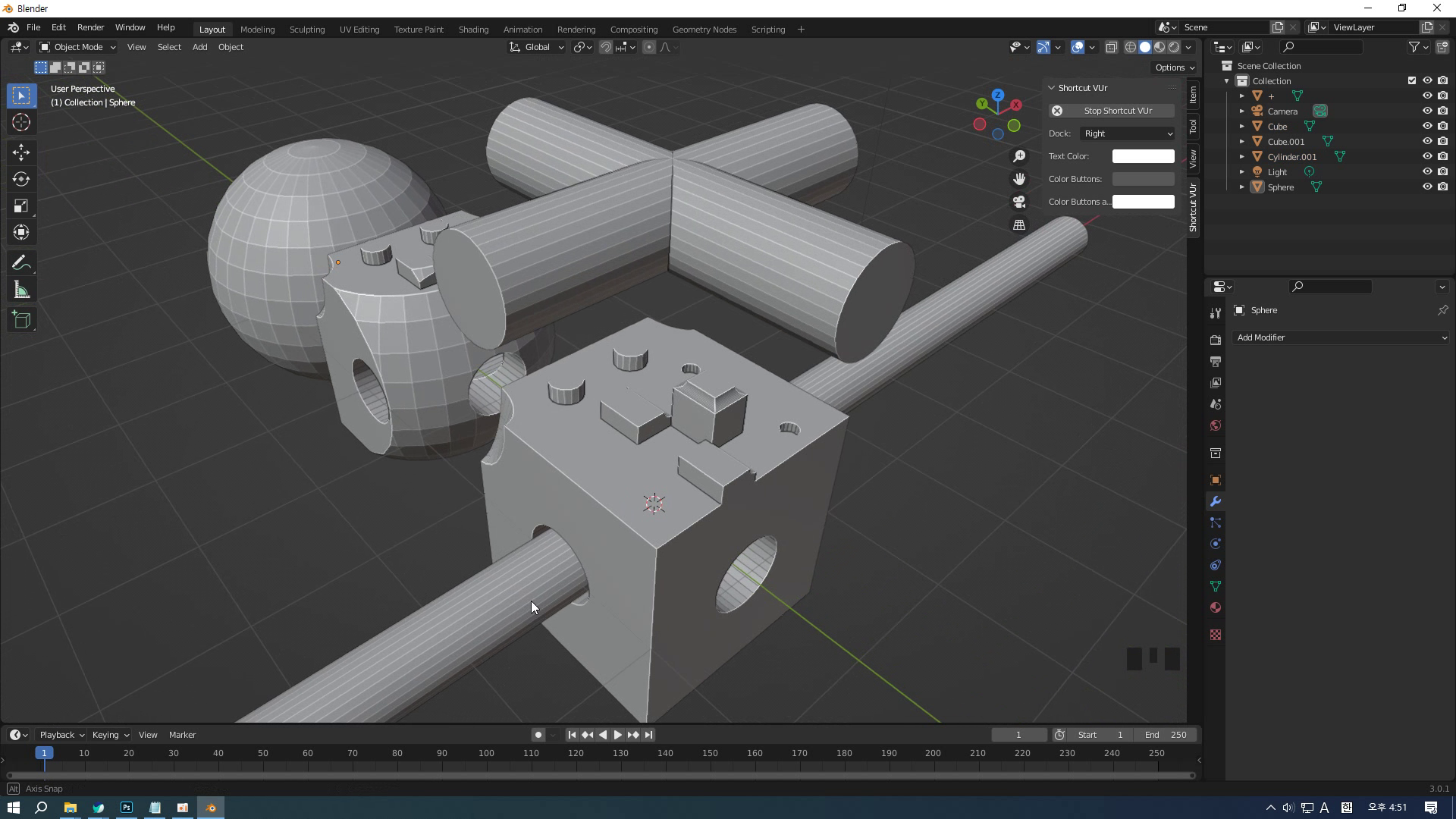Click the End frame field
Image resolution: width=1456 pixels, height=819 pixels.
pos(1166,734)
